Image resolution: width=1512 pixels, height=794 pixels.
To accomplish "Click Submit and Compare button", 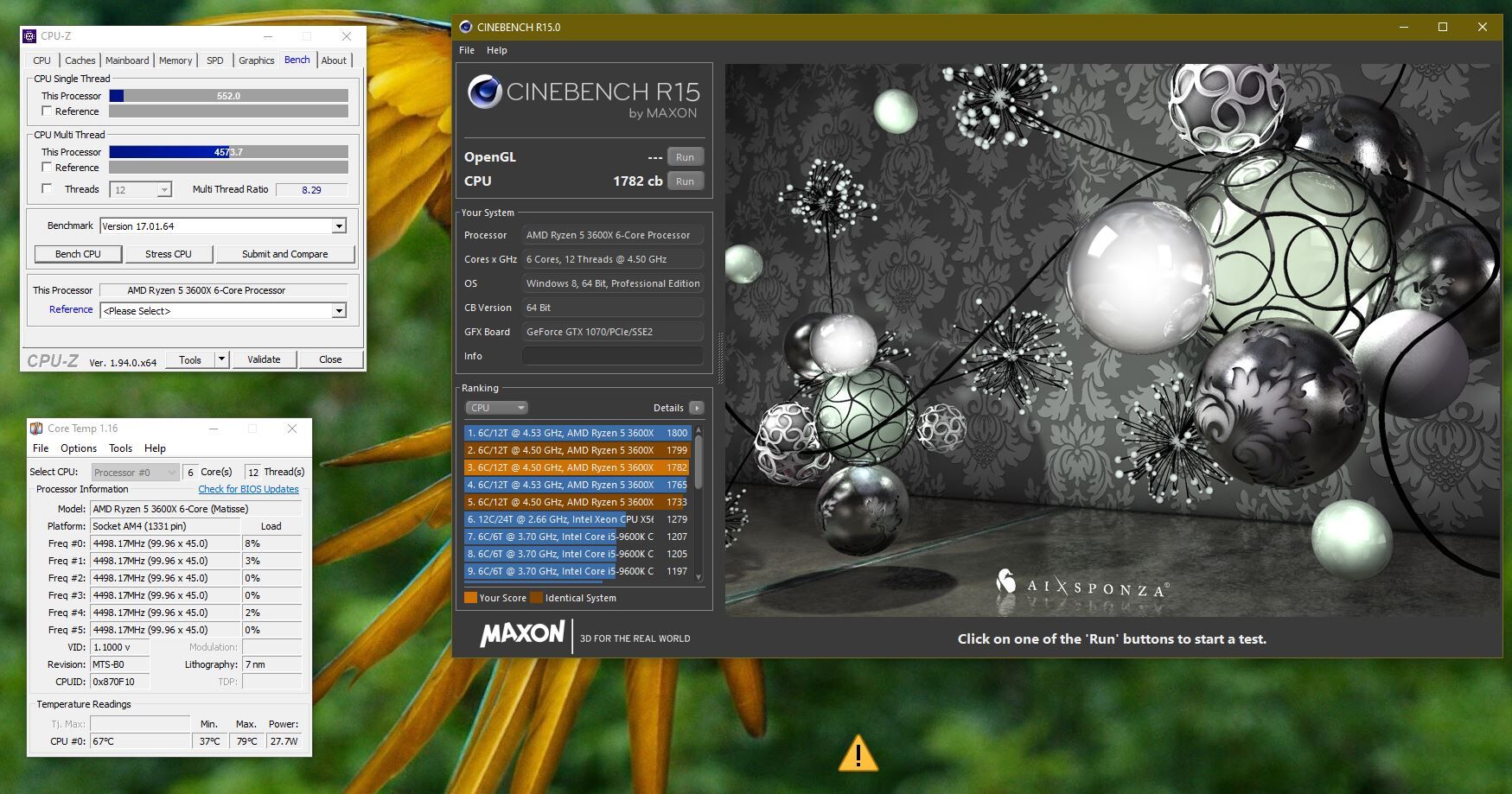I will coord(285,254).
